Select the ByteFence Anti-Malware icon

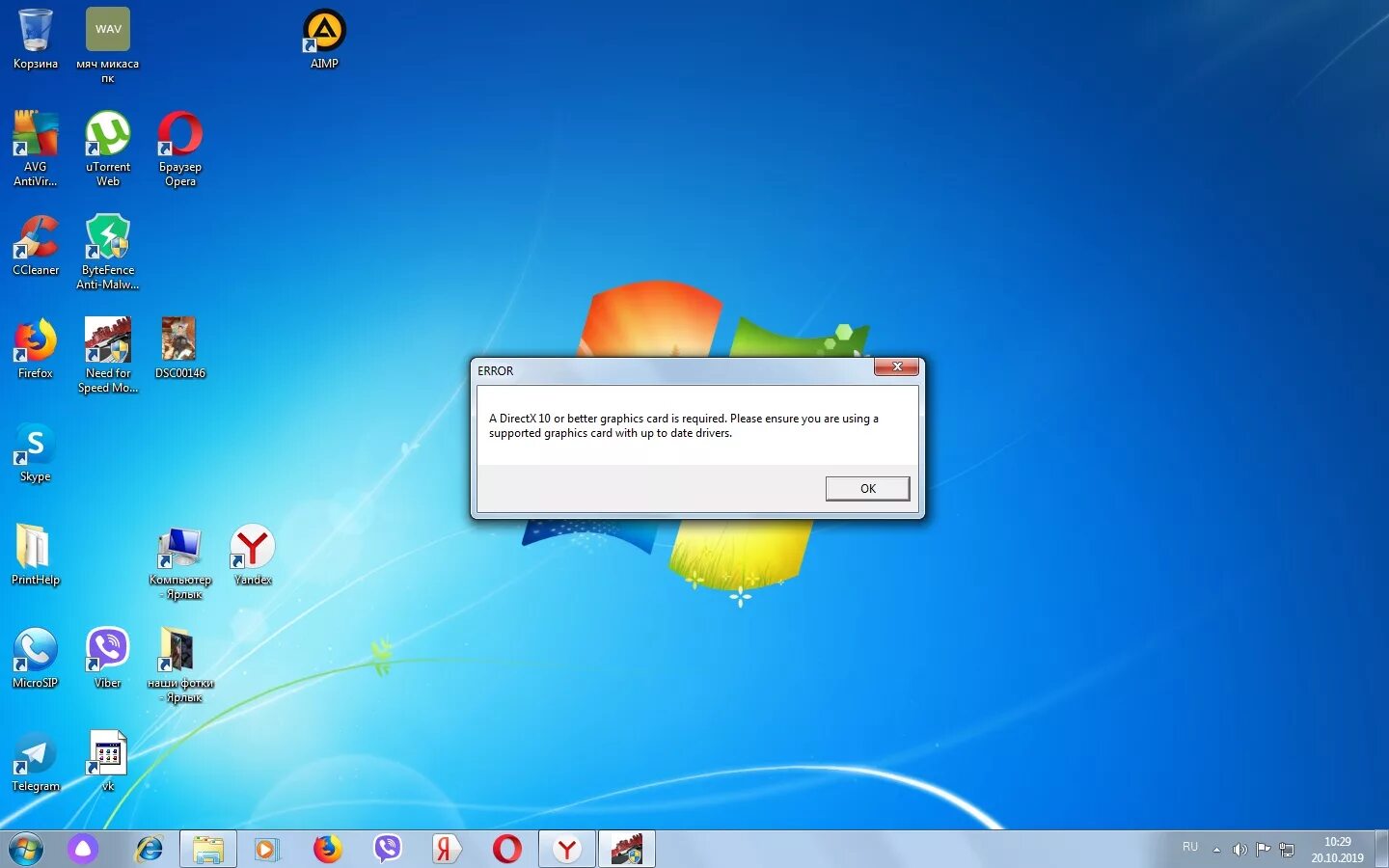108,252
